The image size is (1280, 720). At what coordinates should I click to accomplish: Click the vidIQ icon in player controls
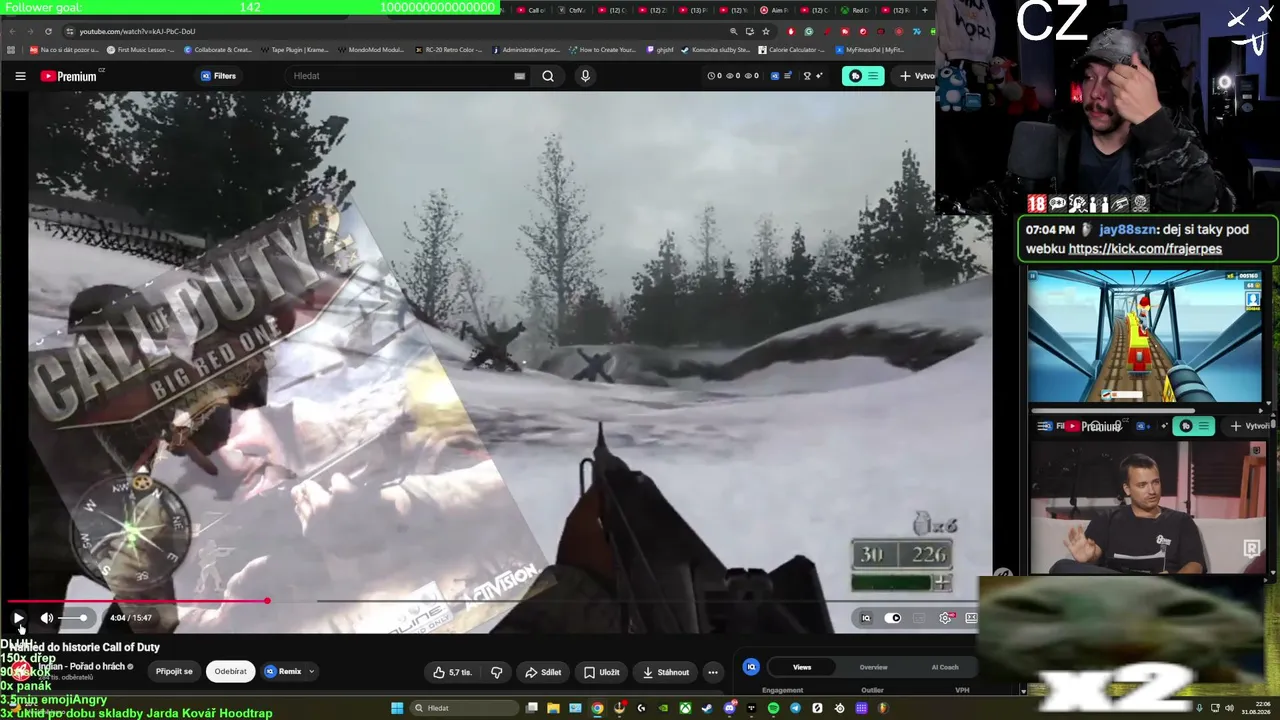click(x=866, y=618)
